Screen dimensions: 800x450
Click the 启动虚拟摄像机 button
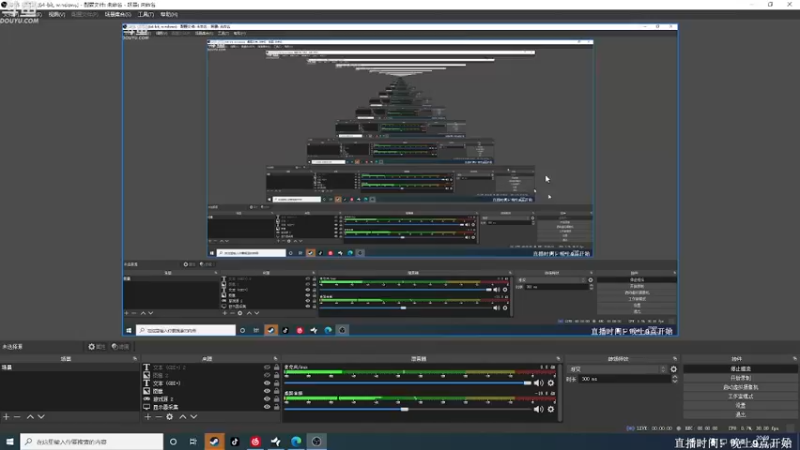(740, 387)
